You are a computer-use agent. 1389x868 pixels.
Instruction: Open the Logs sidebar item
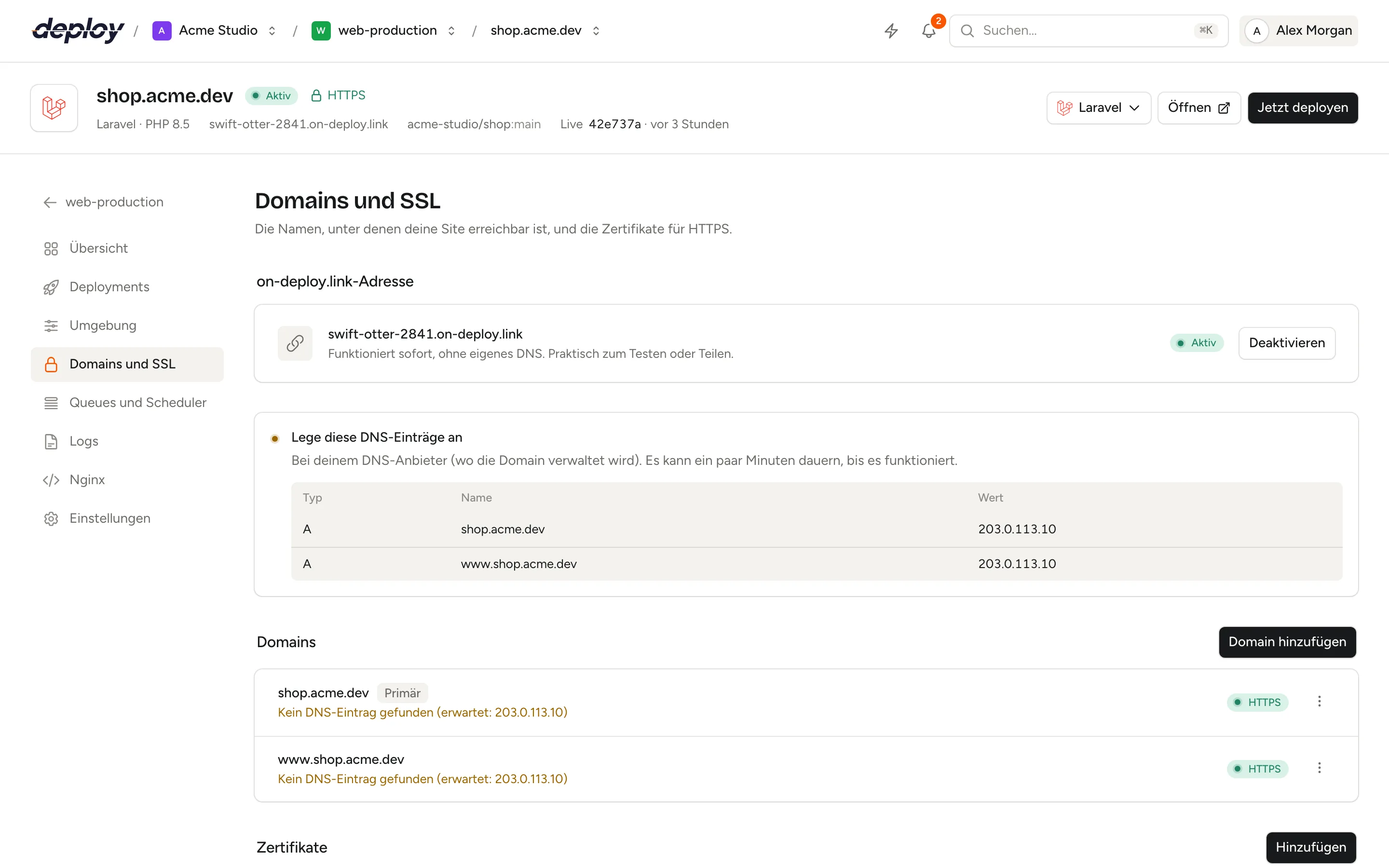pyautogui.click(x=127, y=441)
